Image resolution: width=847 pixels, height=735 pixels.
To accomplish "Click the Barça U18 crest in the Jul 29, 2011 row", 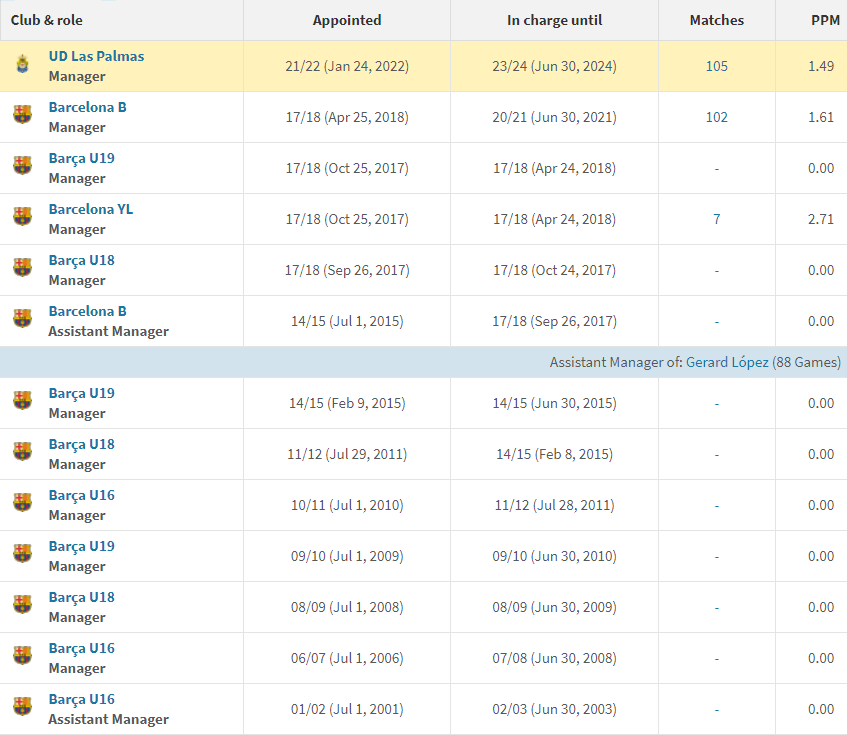I will [x=22, y=454].
